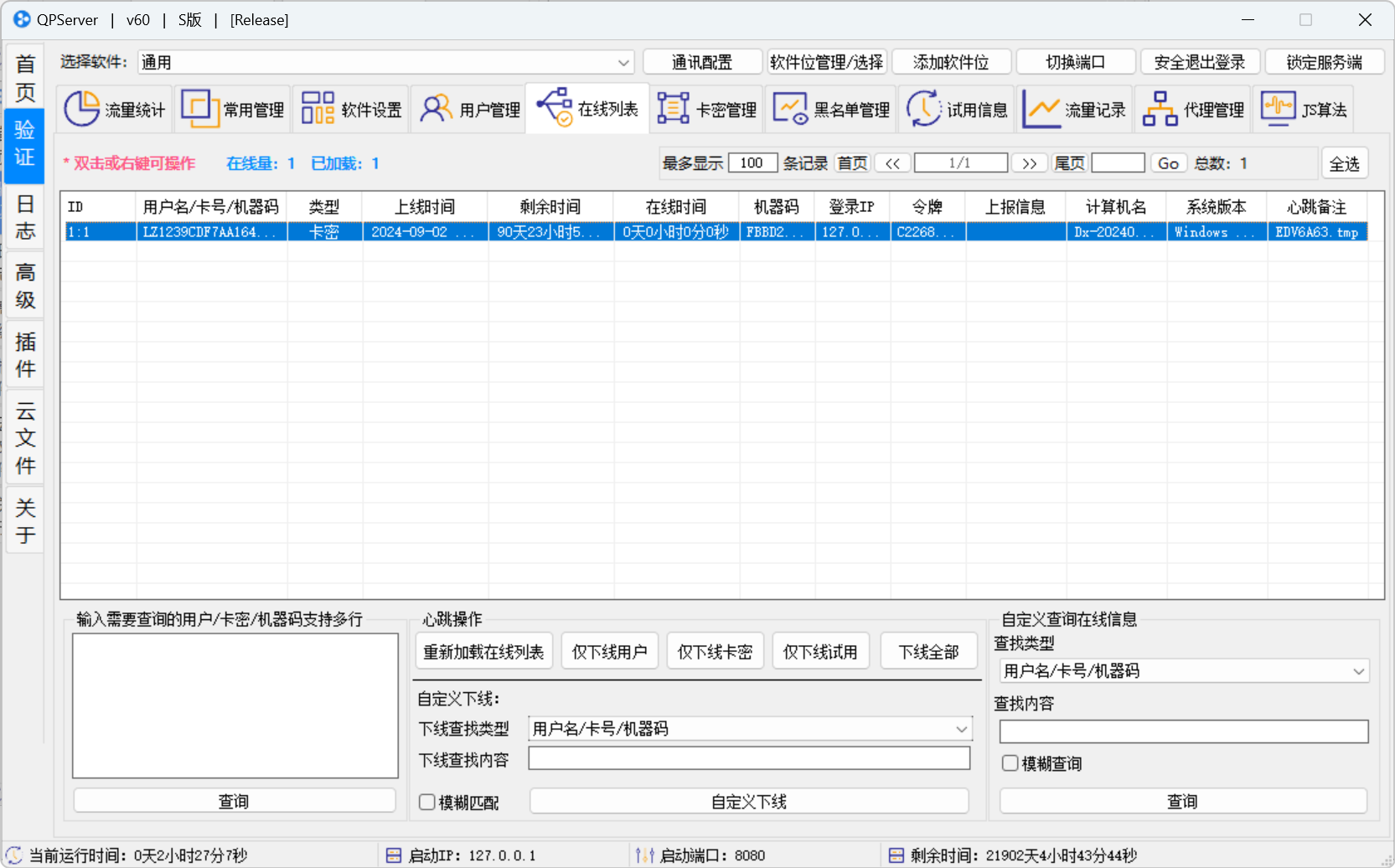Viewport: 1395px width, 868px height.
Task: Open the 流量记录 traffic log
Action: tap(1075, 108)
